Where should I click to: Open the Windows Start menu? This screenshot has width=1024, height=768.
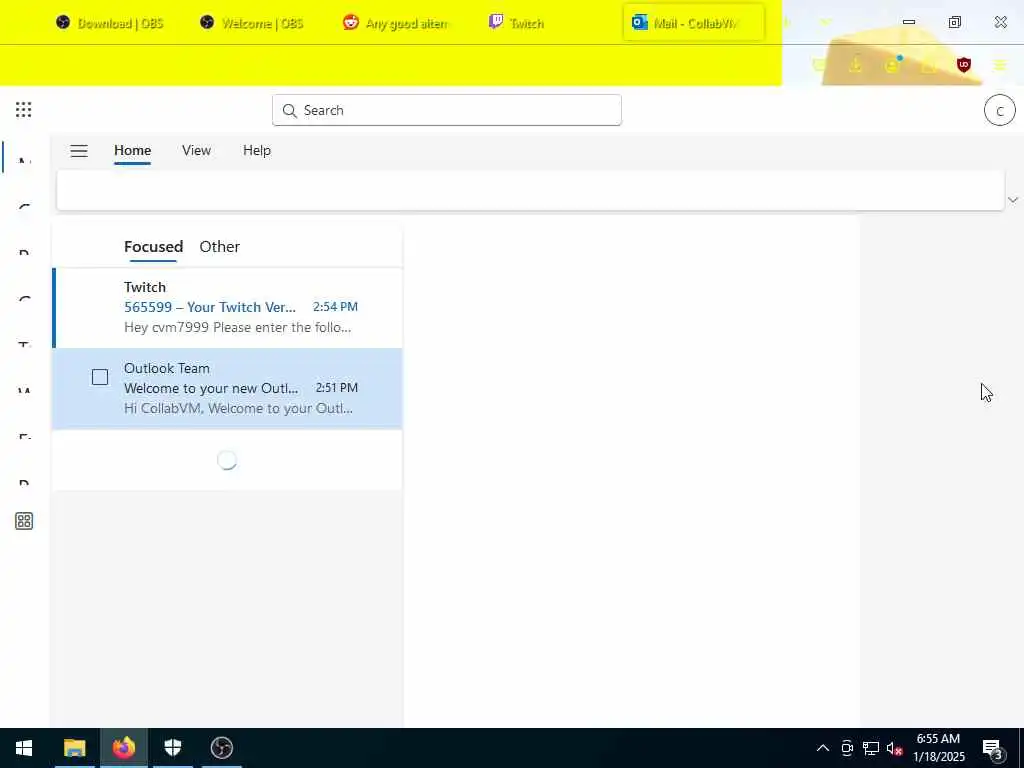(24, 748)
